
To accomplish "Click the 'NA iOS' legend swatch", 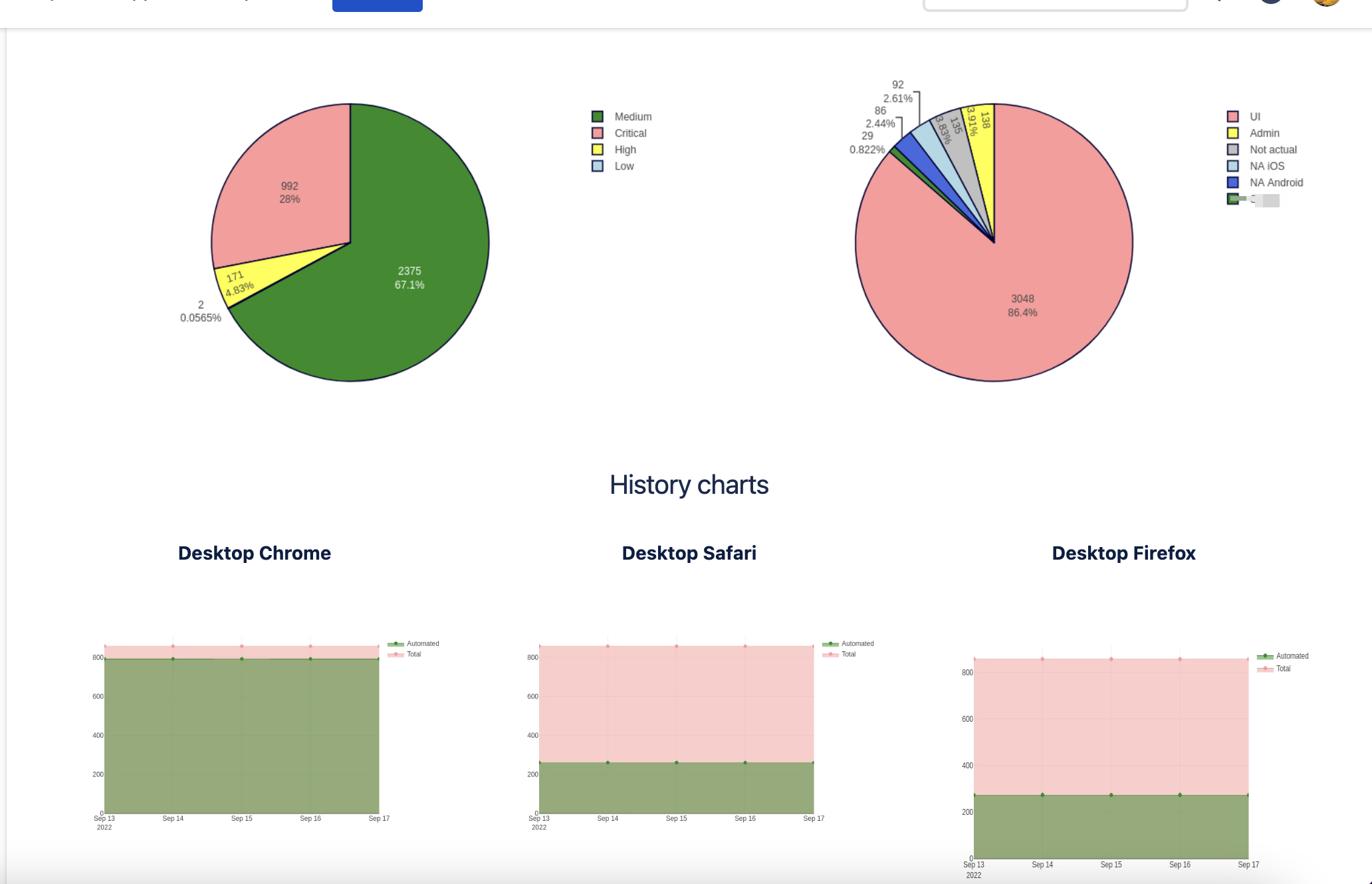I will tap(1234, 166).
